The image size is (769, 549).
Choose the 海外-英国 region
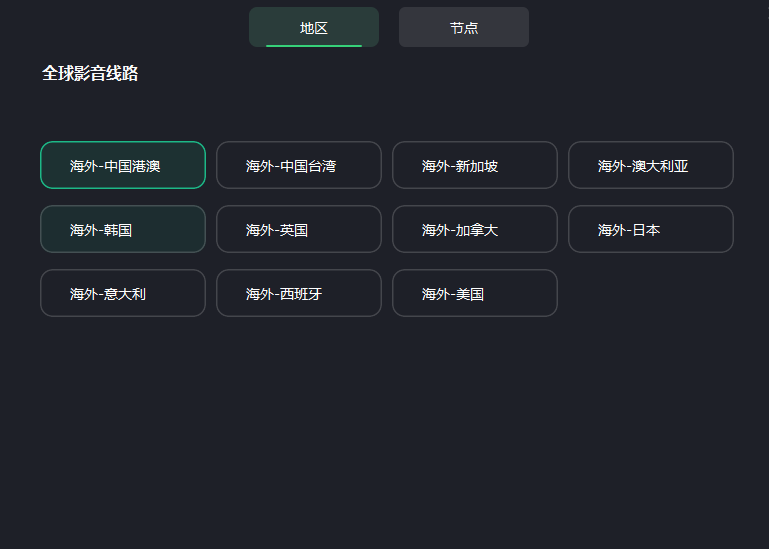pyautogui.click(x=299, y=229)
